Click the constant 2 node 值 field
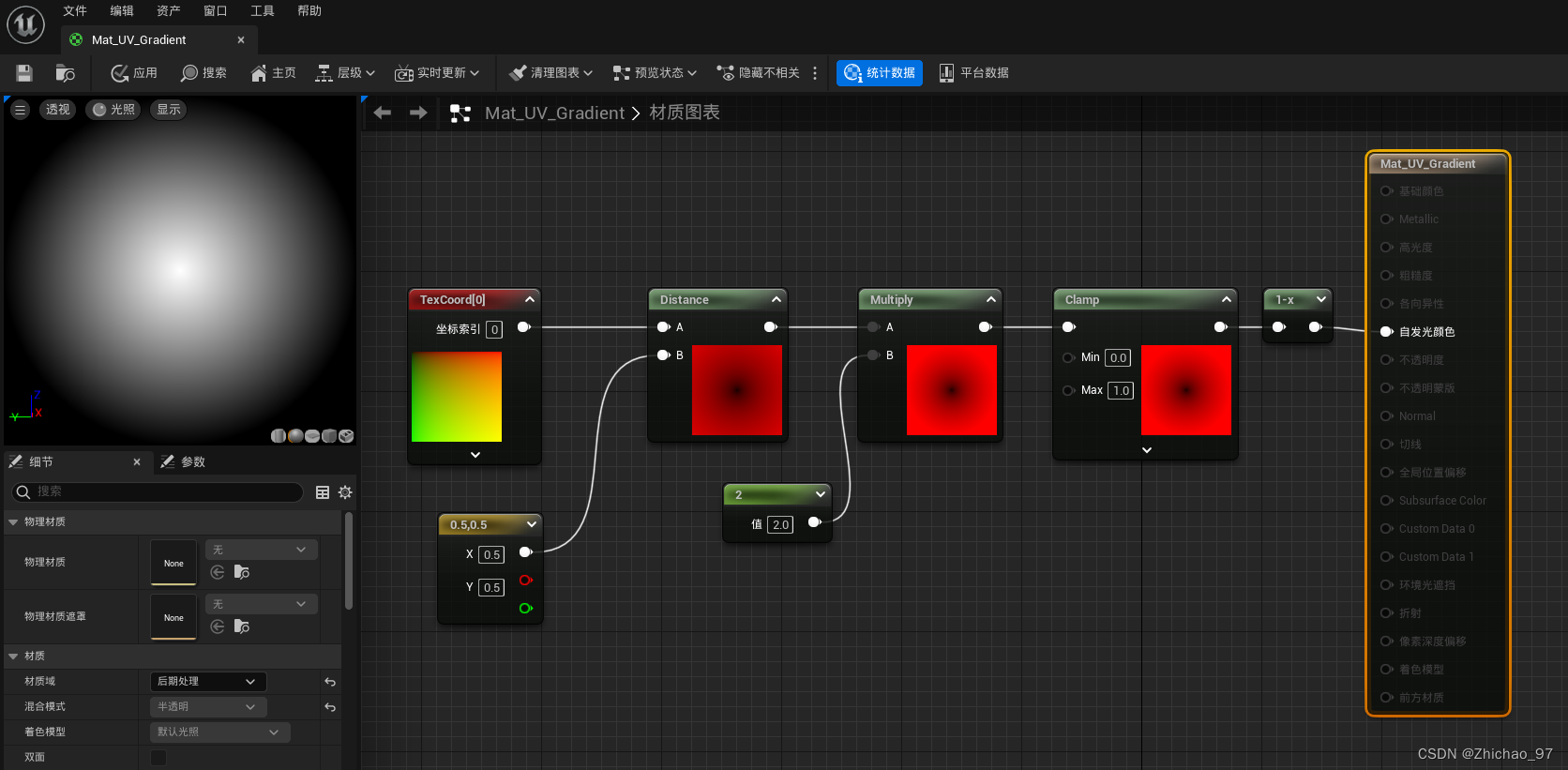Image resolution: width=1568 pixels, height=770 pixels. (780, 524)
